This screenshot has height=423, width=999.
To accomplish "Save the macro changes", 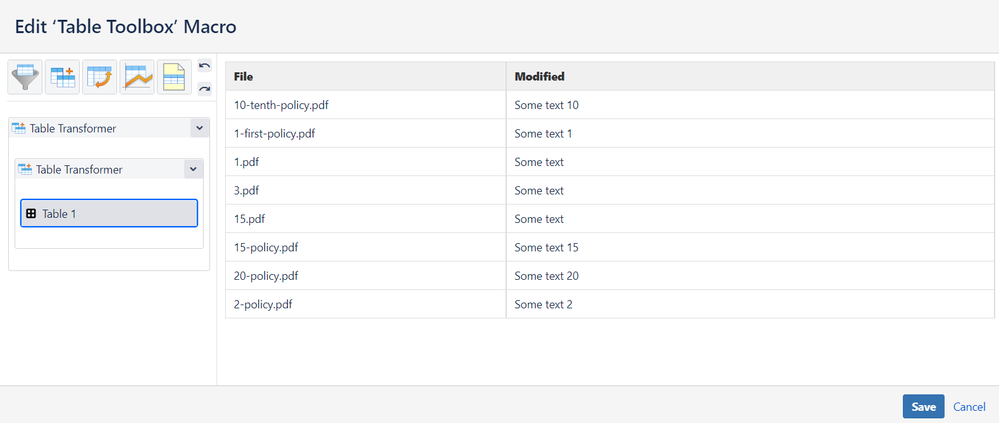I will coord(923,407).
